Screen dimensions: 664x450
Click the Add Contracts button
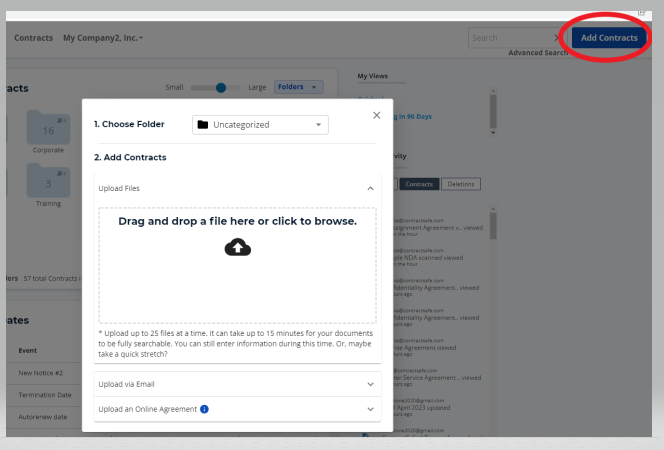(x=609, y=38)
